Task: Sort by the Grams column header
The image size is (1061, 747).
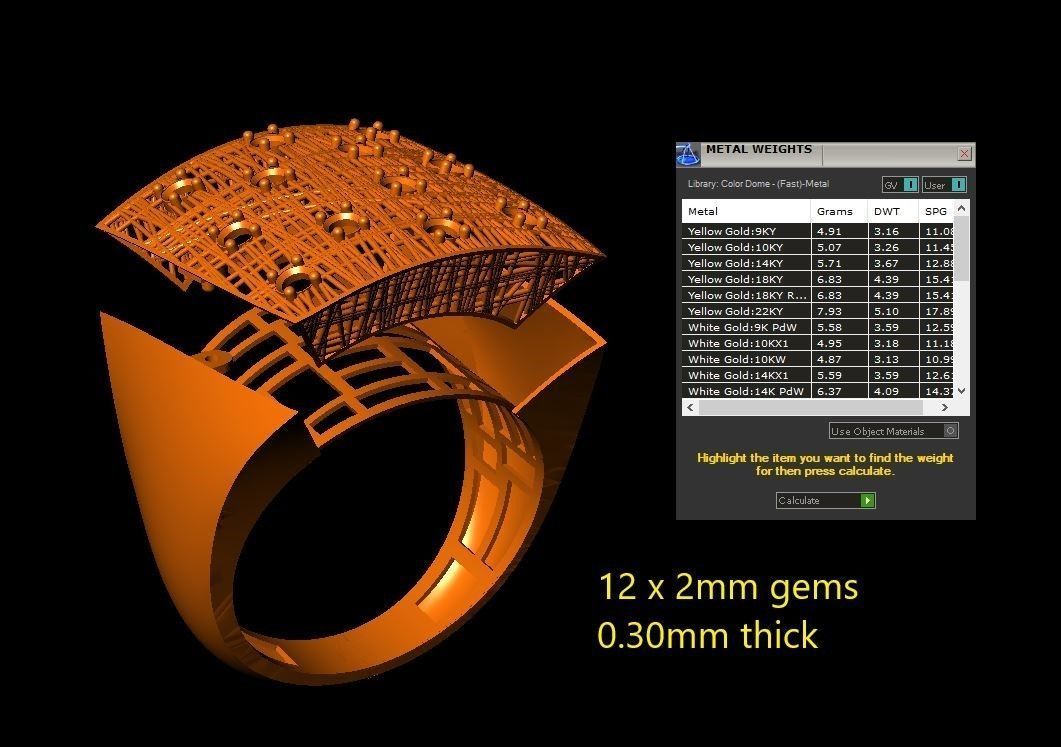Action: coord(839,211)
